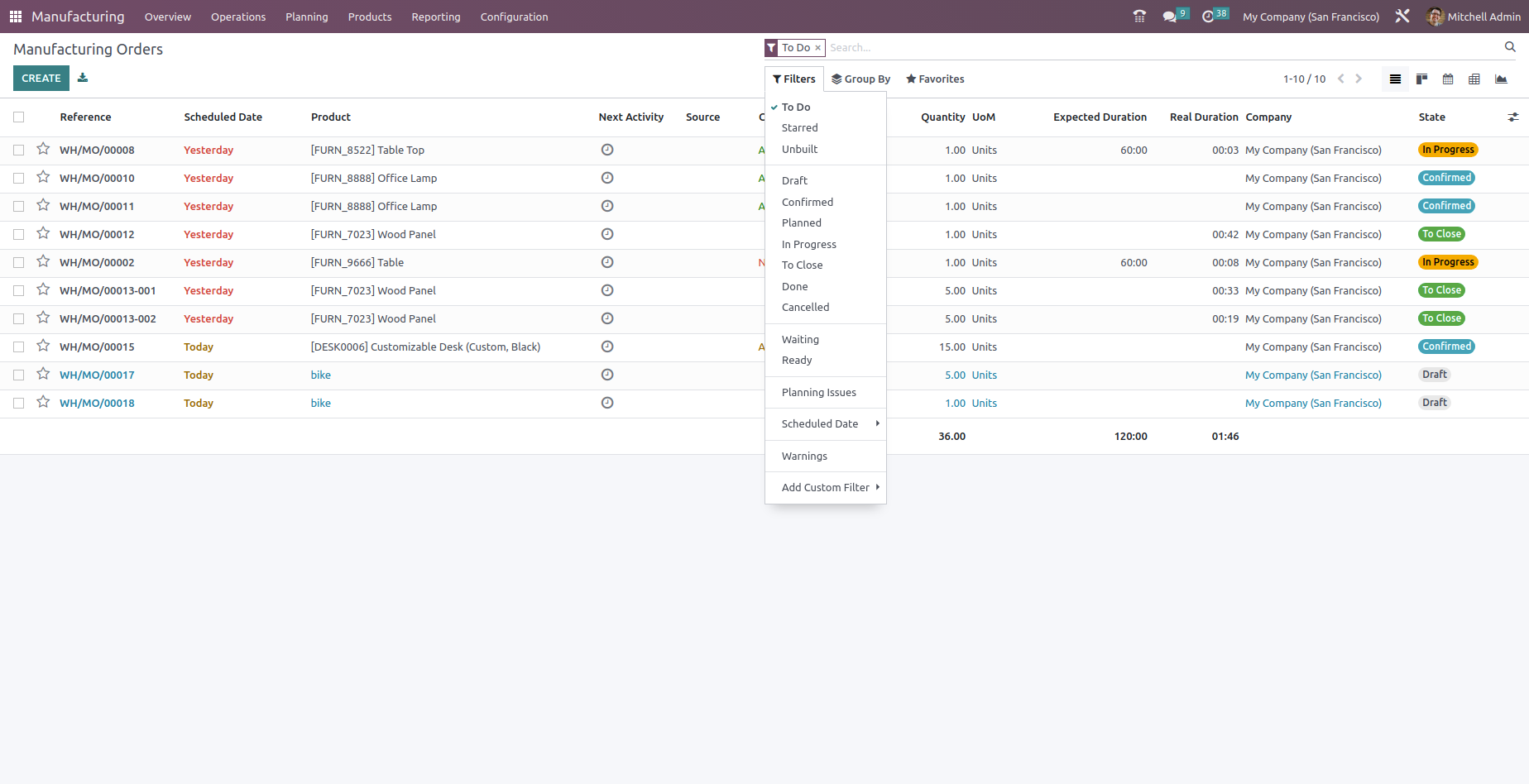Filter by Confirmed state
This screenshot has width=1529, height=784.
[826, 203]
